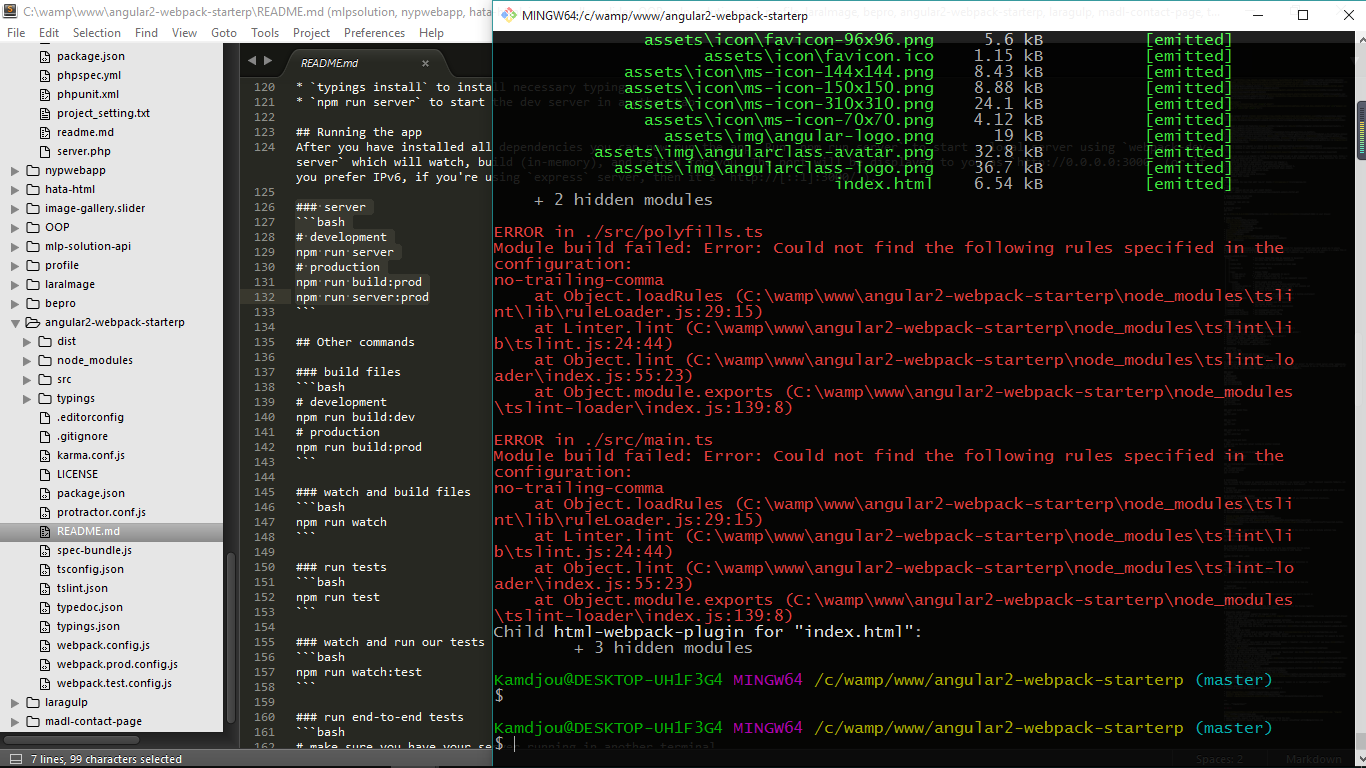Open the Find menu
The image size is (1366, 768).
[x=146, y=33]
